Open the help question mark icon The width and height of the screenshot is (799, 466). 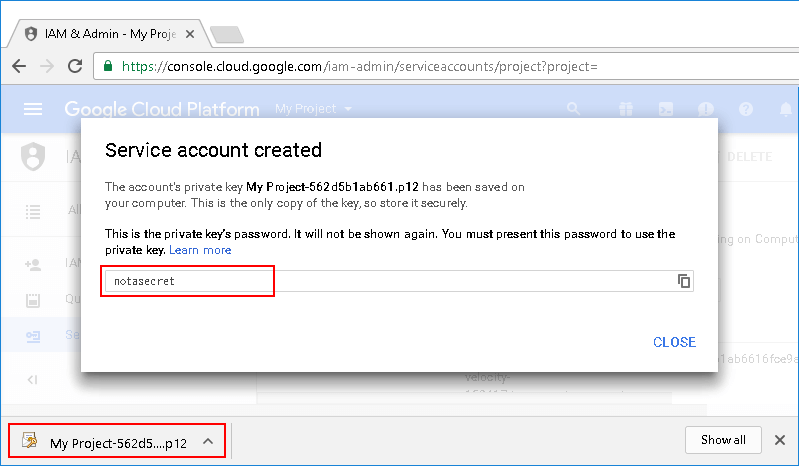pos(745,109)
